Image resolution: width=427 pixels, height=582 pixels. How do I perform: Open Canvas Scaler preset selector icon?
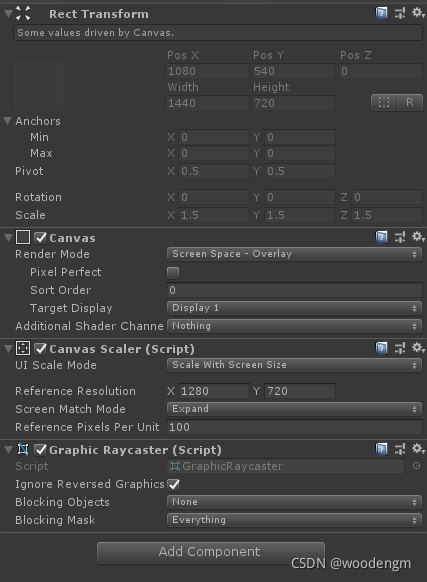(400, 348)
